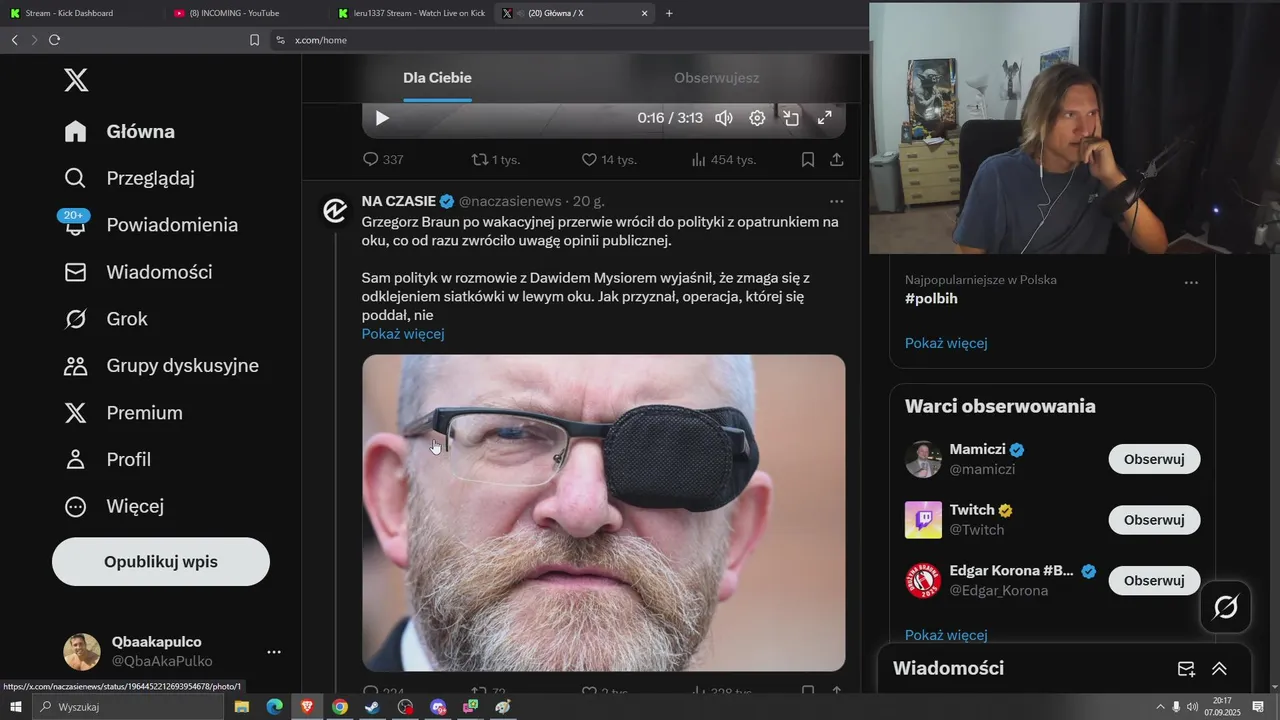This screenshot has width=1280, height=720.
Task: Show more trends via Pokaż więcej
Action: coord(946,343)
